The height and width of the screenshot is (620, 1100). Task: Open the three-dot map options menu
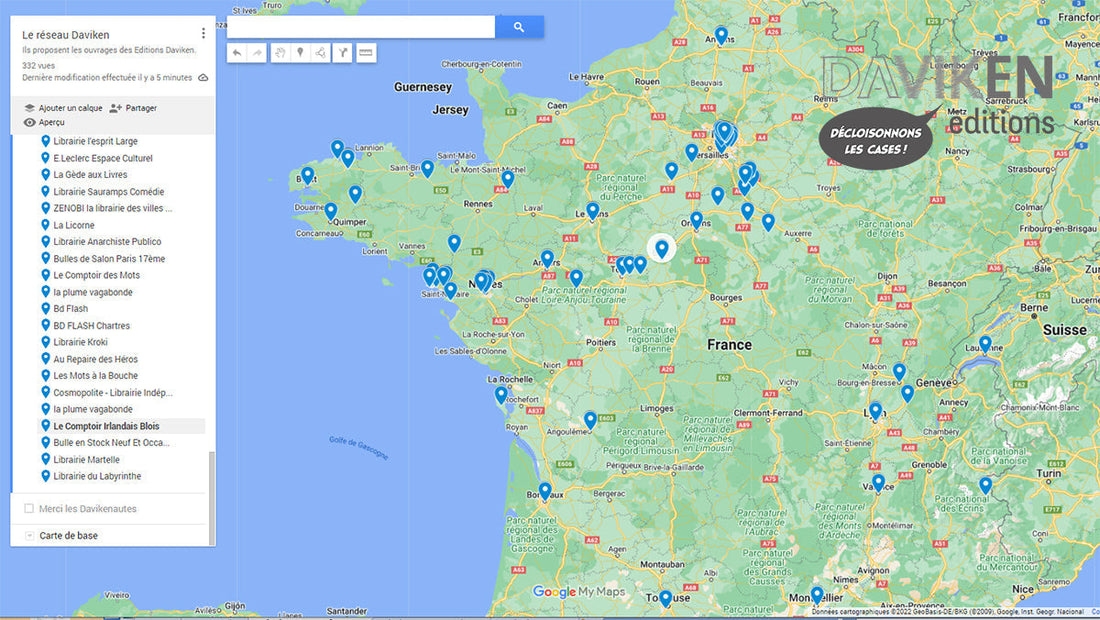pos(204,34)
